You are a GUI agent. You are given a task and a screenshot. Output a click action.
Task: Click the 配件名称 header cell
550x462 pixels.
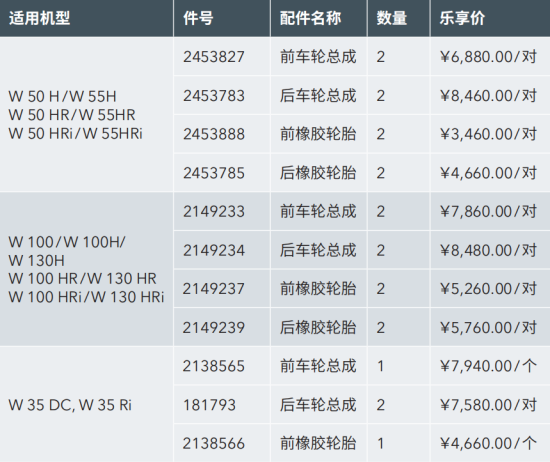(310, 18)
